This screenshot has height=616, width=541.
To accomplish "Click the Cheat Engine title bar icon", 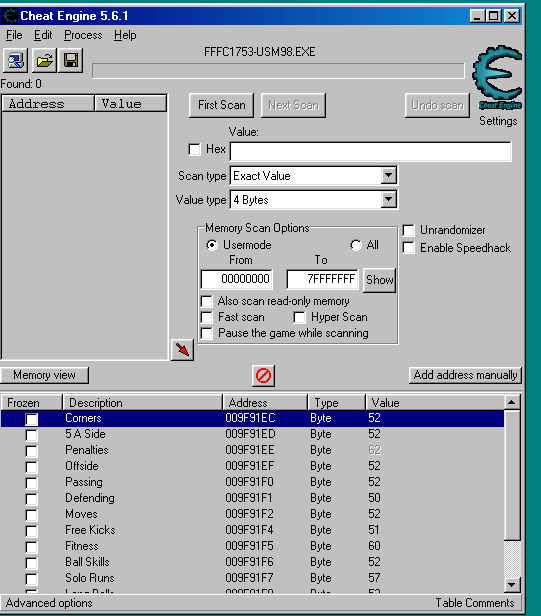I will 10,16.
